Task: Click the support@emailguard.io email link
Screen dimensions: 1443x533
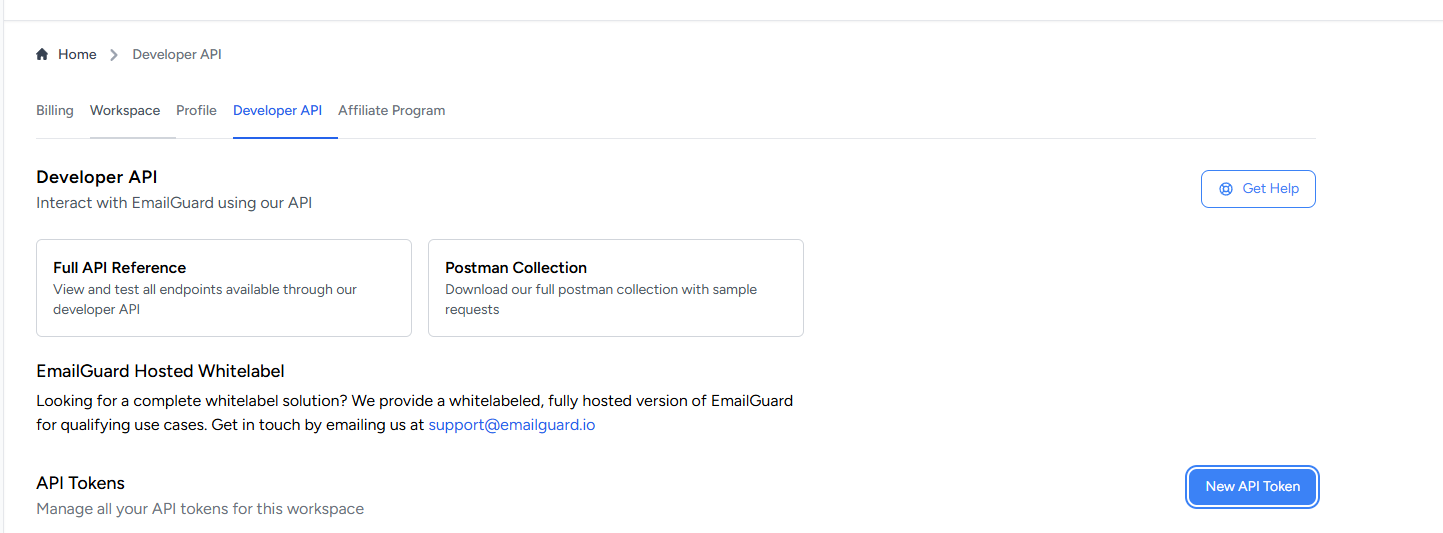Action: [x=511, y=425]
